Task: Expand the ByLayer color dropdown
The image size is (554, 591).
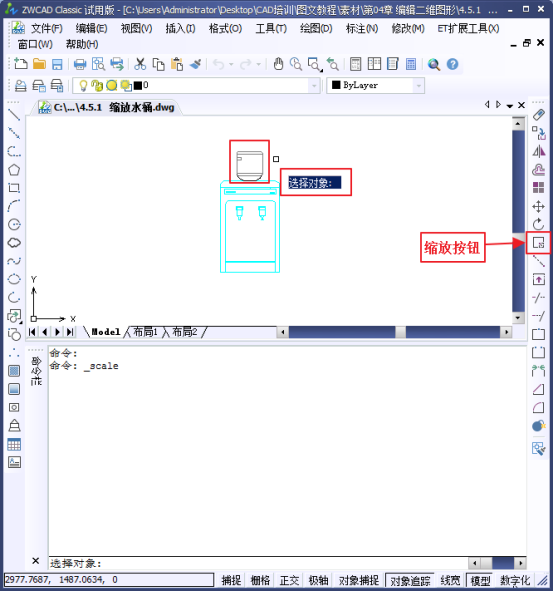Action: tap(418, 86)
